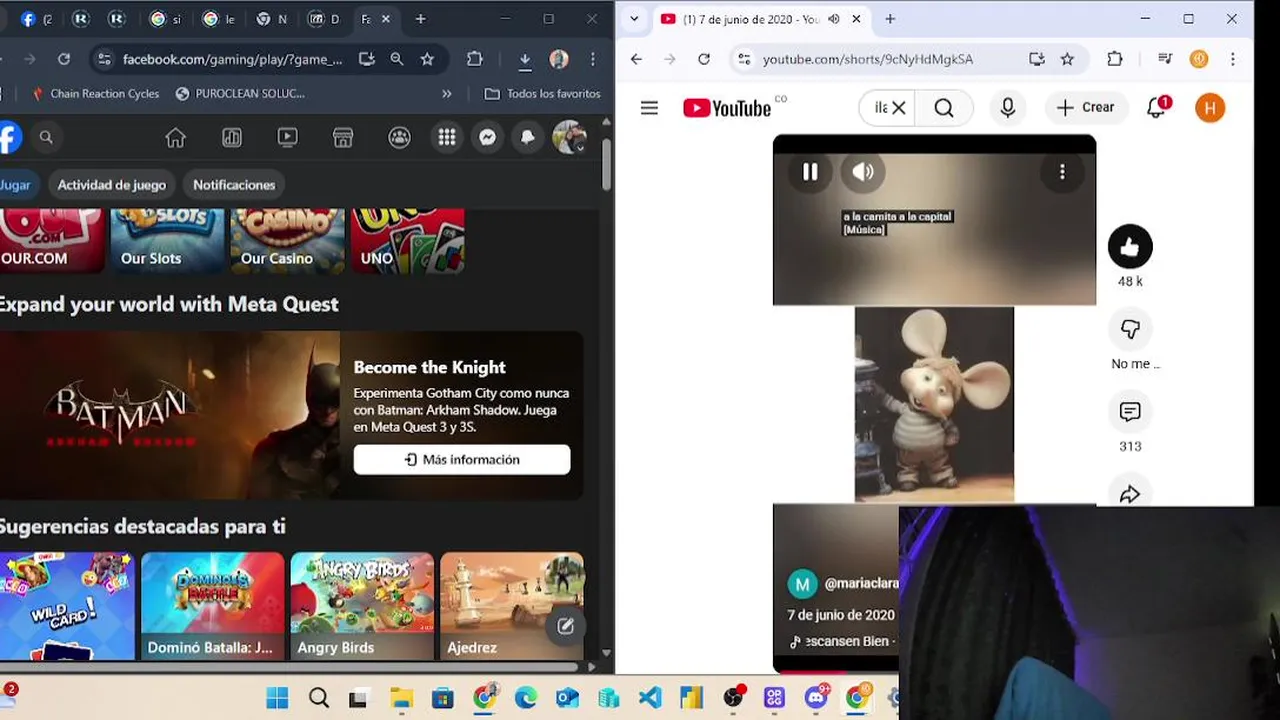Click the Facebook search magnifier
The width and height of the screenshot is (1280, 720).
tap(46, 138)
